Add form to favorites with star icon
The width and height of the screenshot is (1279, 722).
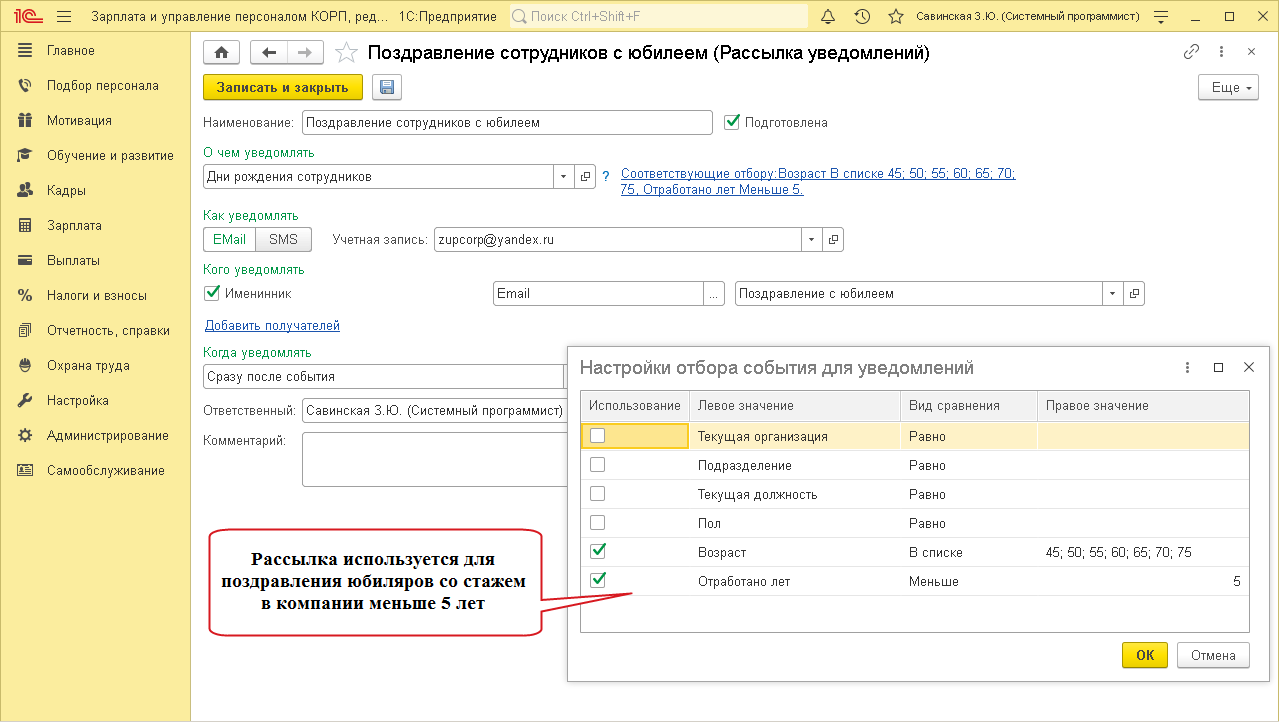pos(345,53)
